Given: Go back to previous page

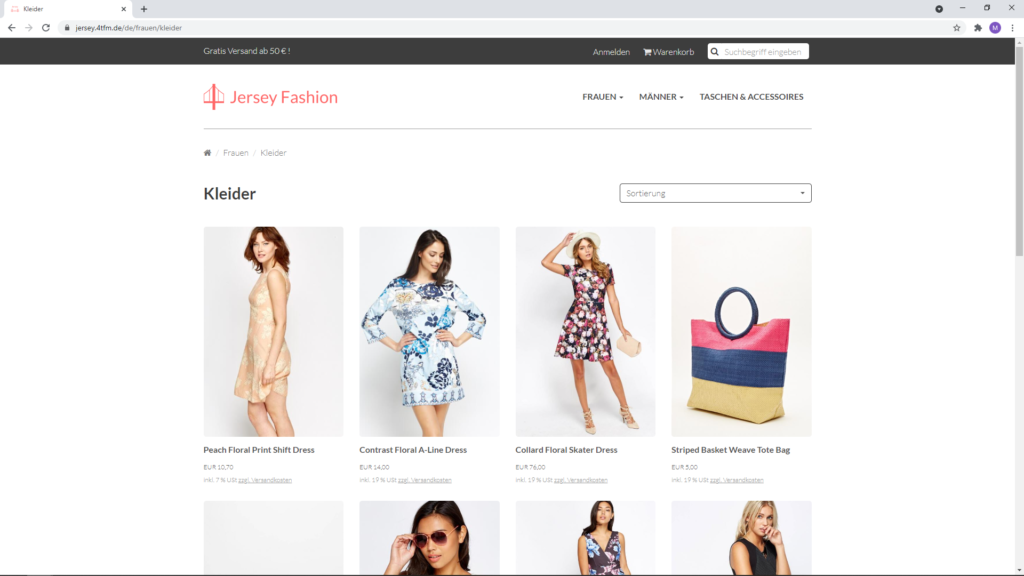Looking at the screenshot, I should coord(12,28).
